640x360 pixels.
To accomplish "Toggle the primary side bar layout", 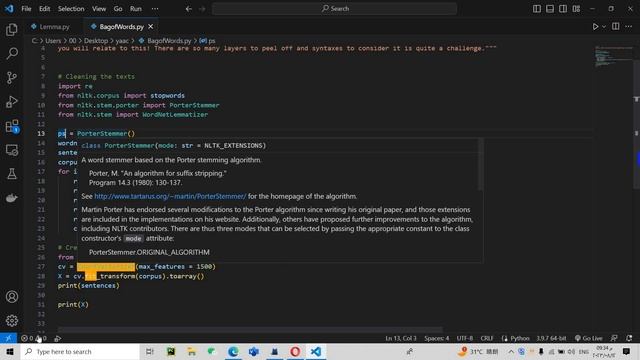I will click(x=537, y=9).
